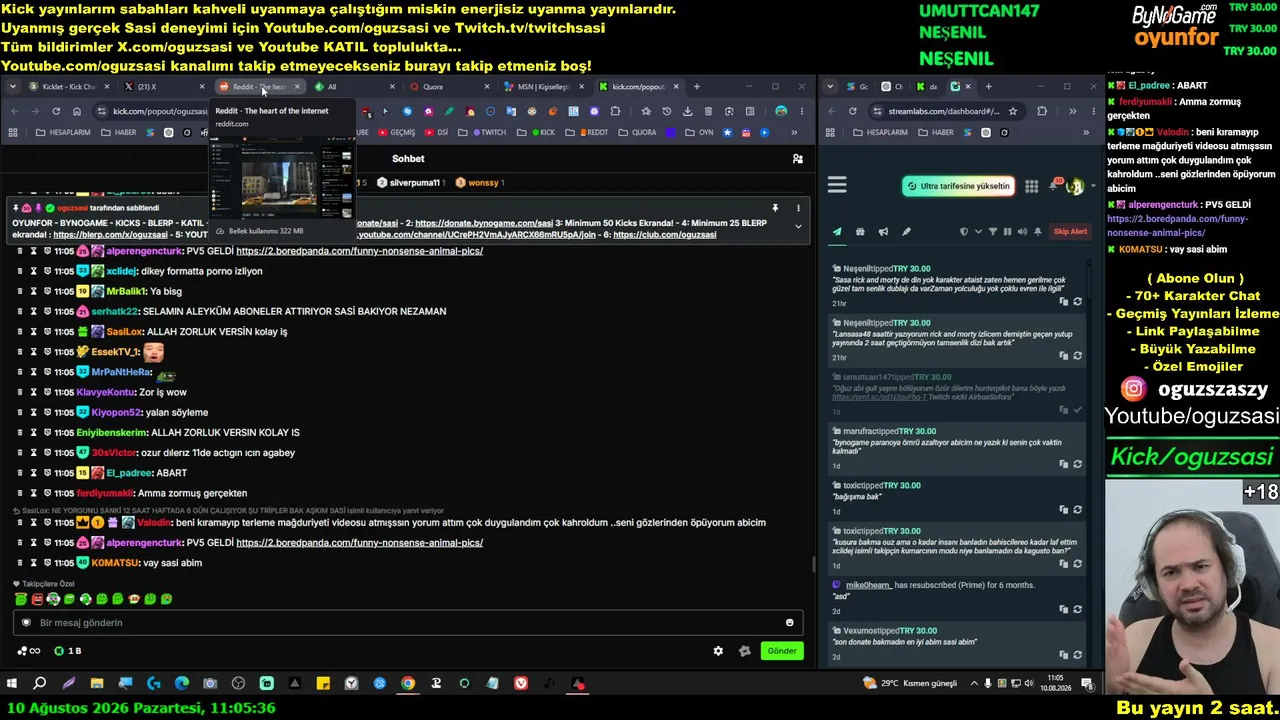Open the Streamlabs account avatar menu
The image size is (1280, 720).
tap(1076, 186)
